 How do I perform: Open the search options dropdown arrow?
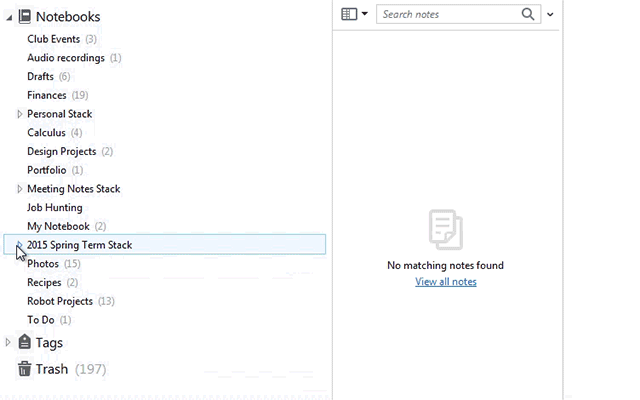pos(550,15)
